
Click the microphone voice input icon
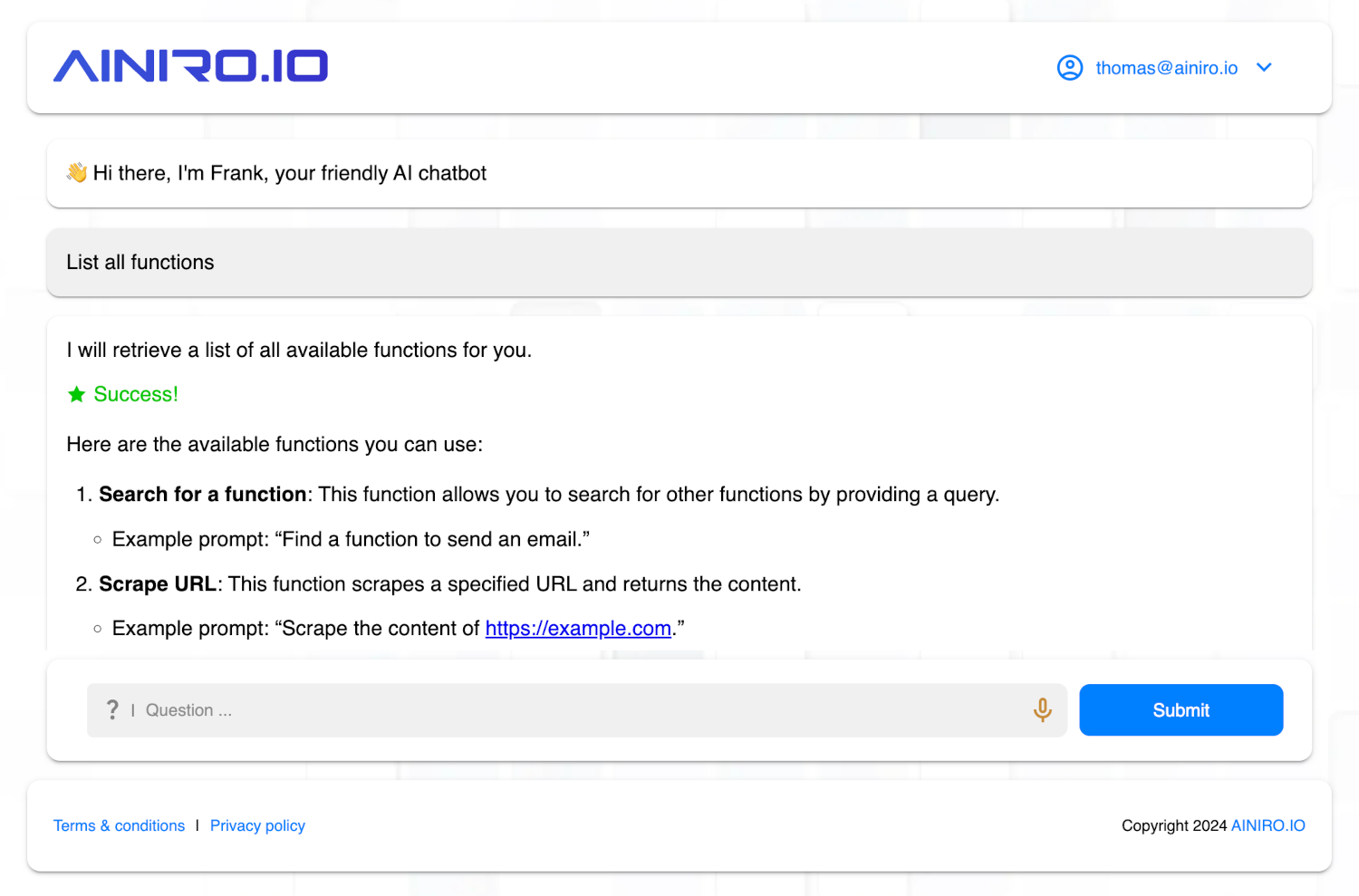(x=1042, y=710)
